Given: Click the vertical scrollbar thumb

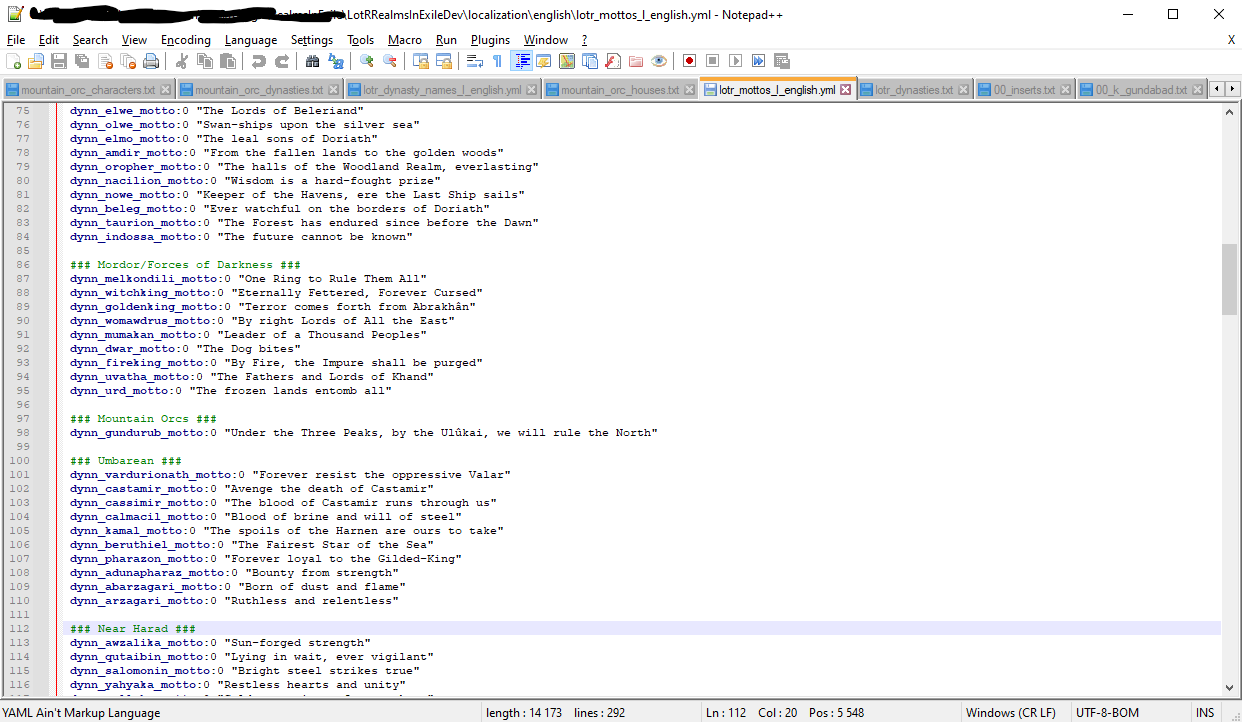Looking at the screenshot, I should click(x=1229, y=278).
